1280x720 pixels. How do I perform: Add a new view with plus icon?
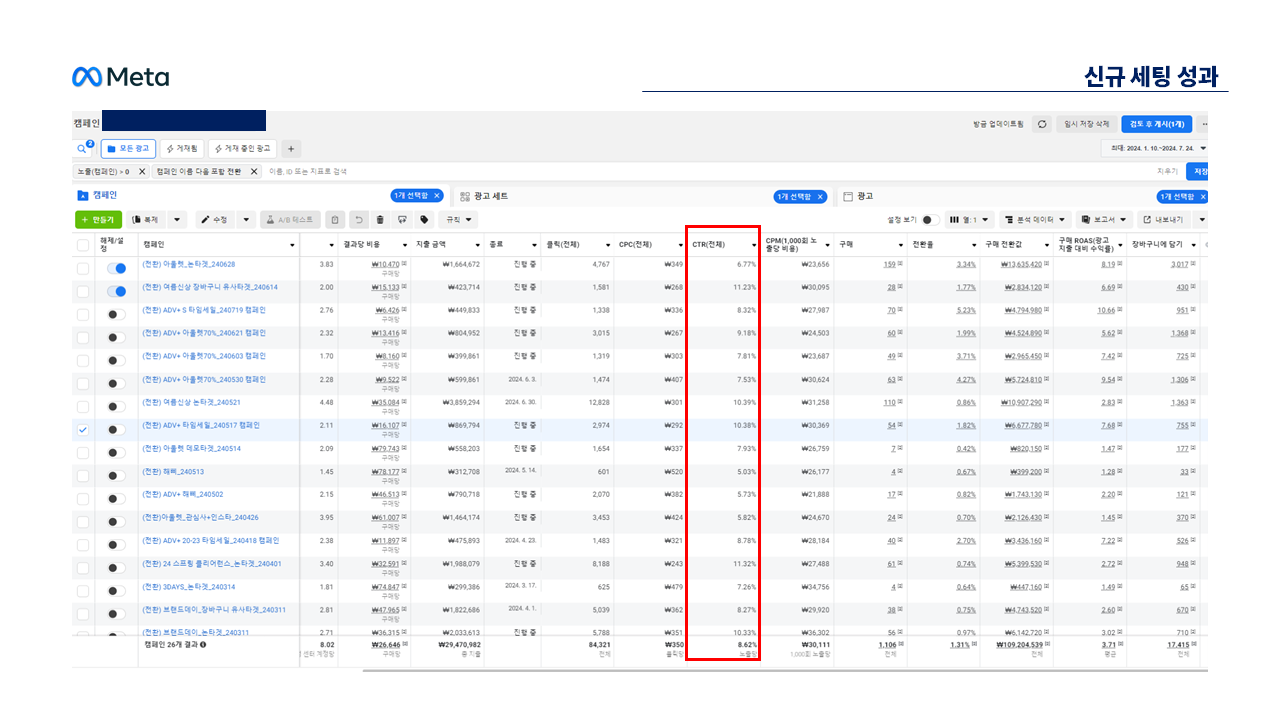coord(291,149)
